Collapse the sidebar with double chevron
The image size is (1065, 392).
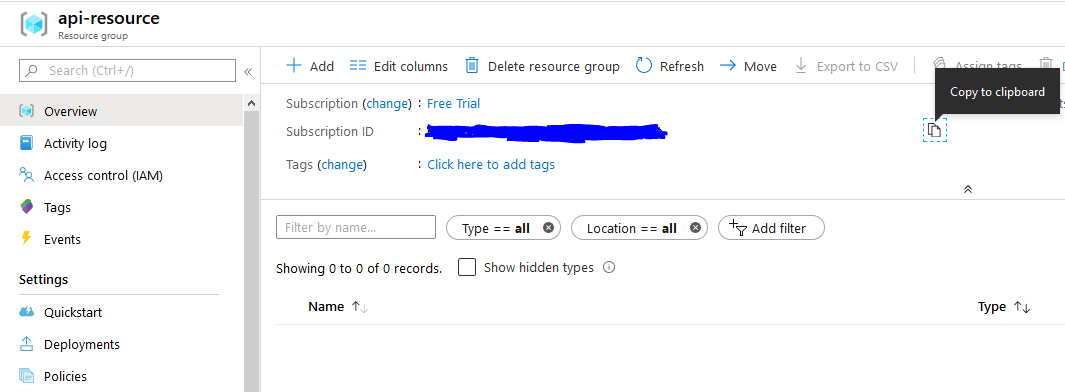(x=248, y=71)
